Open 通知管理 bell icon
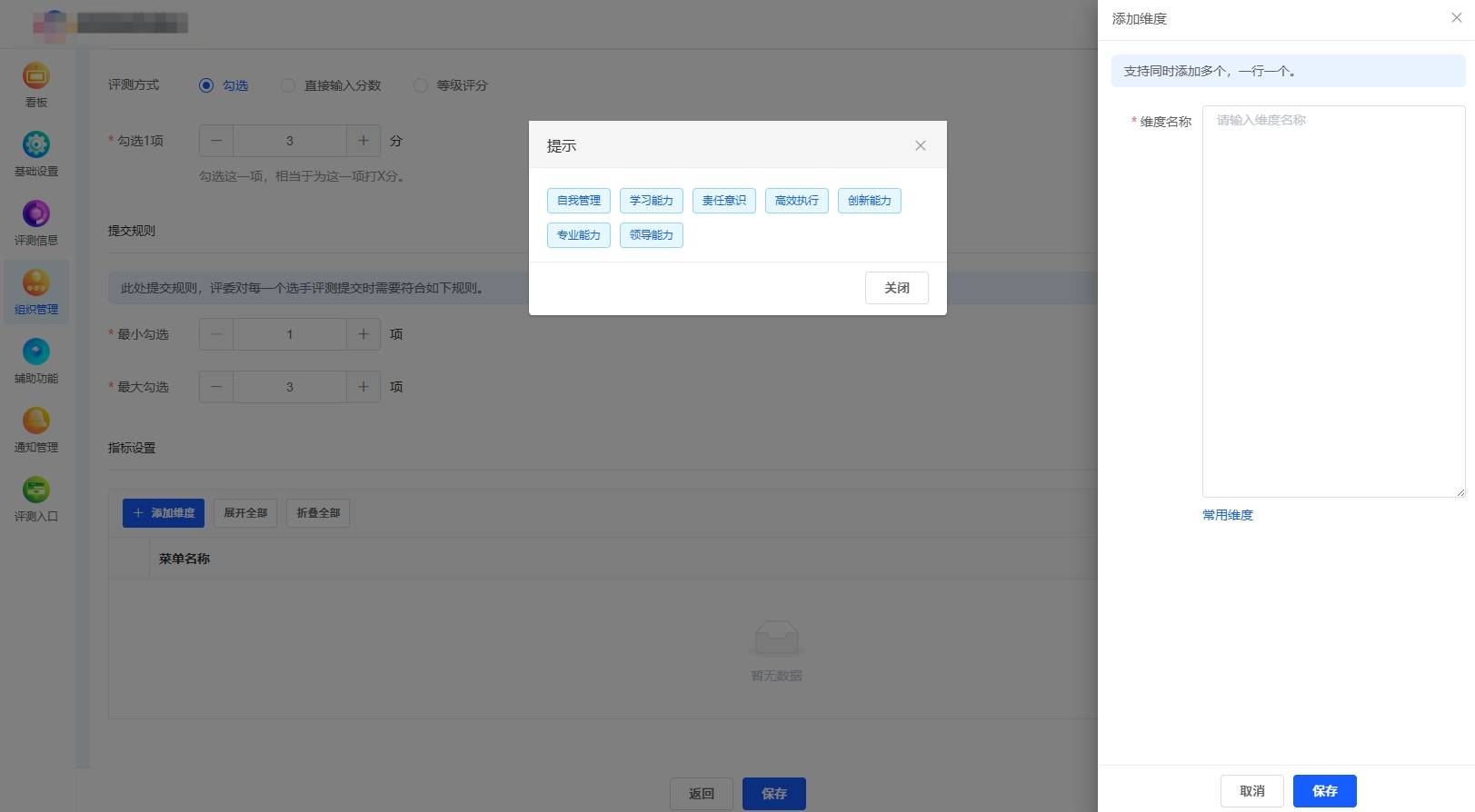Image resolution: width=1475 pixels, height=812 pixels. point(36,421)
